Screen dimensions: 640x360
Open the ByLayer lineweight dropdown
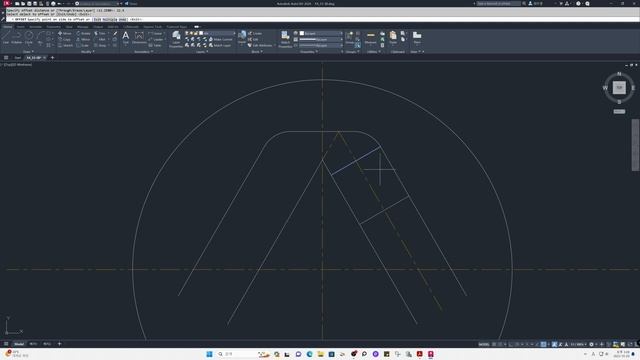pyautogui.click(x=321, y=40)
